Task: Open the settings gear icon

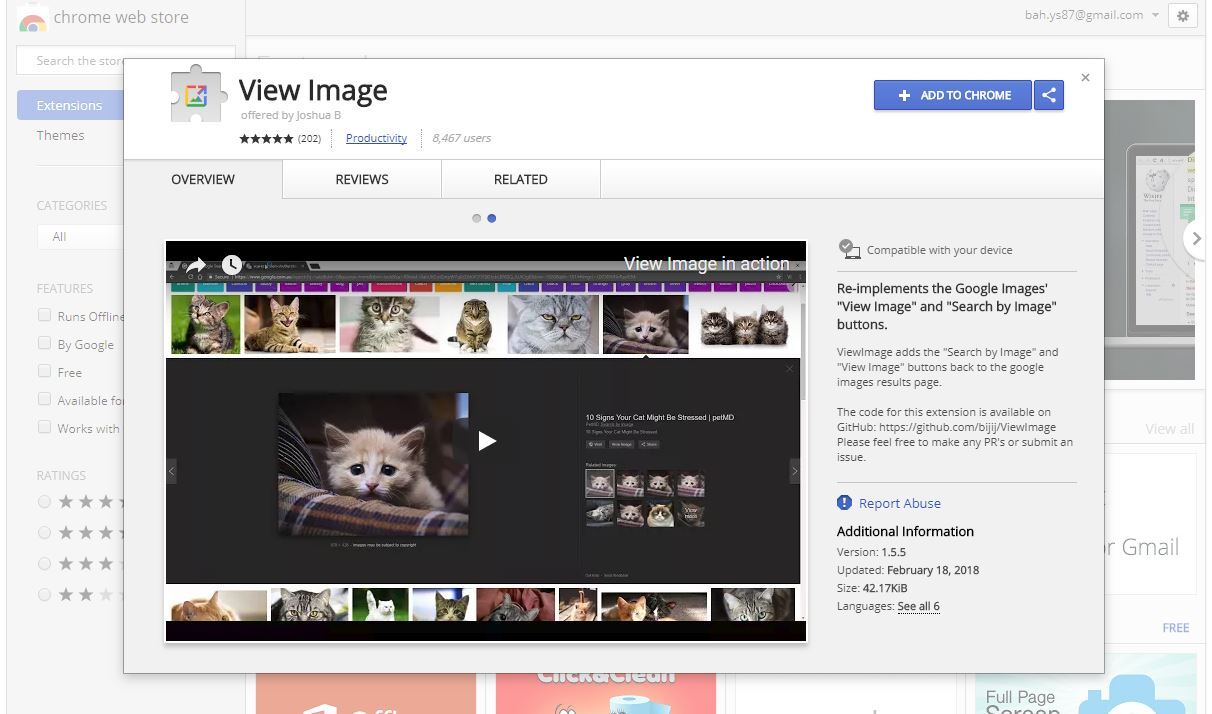Action: click(1183, 16)
